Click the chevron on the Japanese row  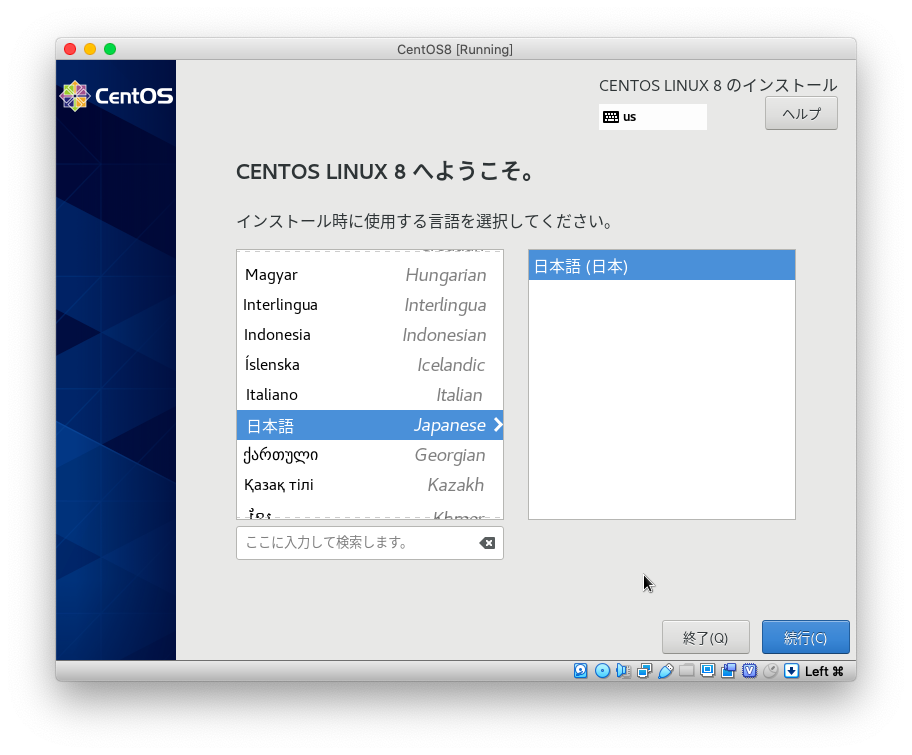497,425
